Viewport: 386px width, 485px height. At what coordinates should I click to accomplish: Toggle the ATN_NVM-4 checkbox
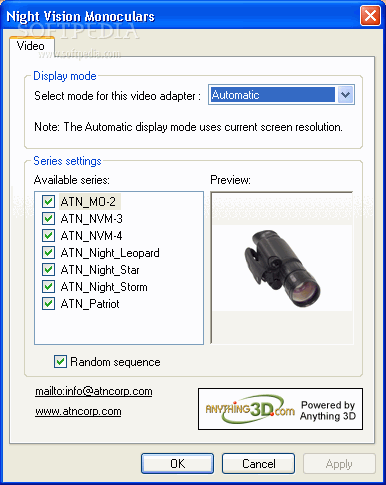(48, 235)
